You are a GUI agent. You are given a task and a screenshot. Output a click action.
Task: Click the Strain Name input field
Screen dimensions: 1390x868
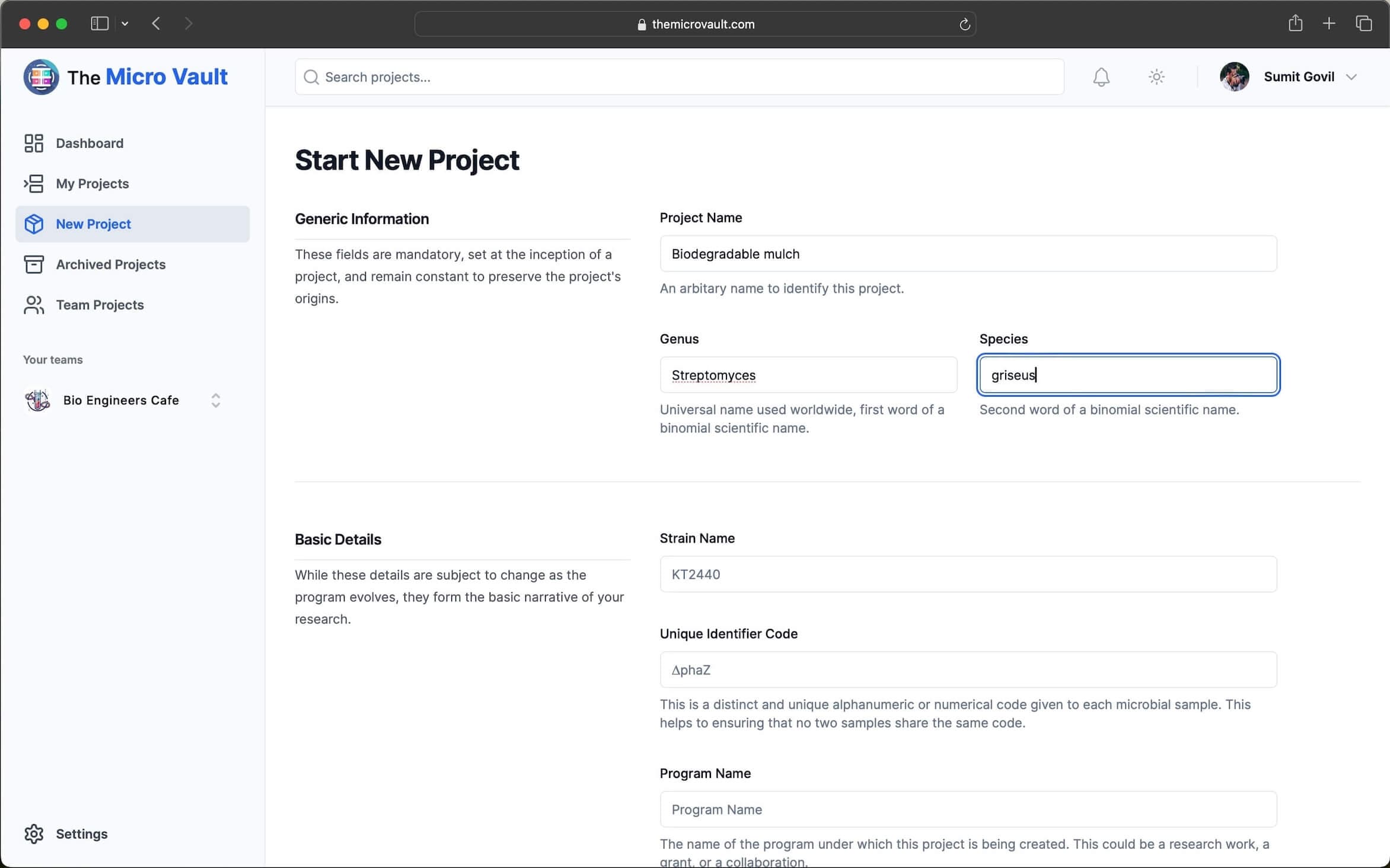pyautogui.click(x=968, y=574)
